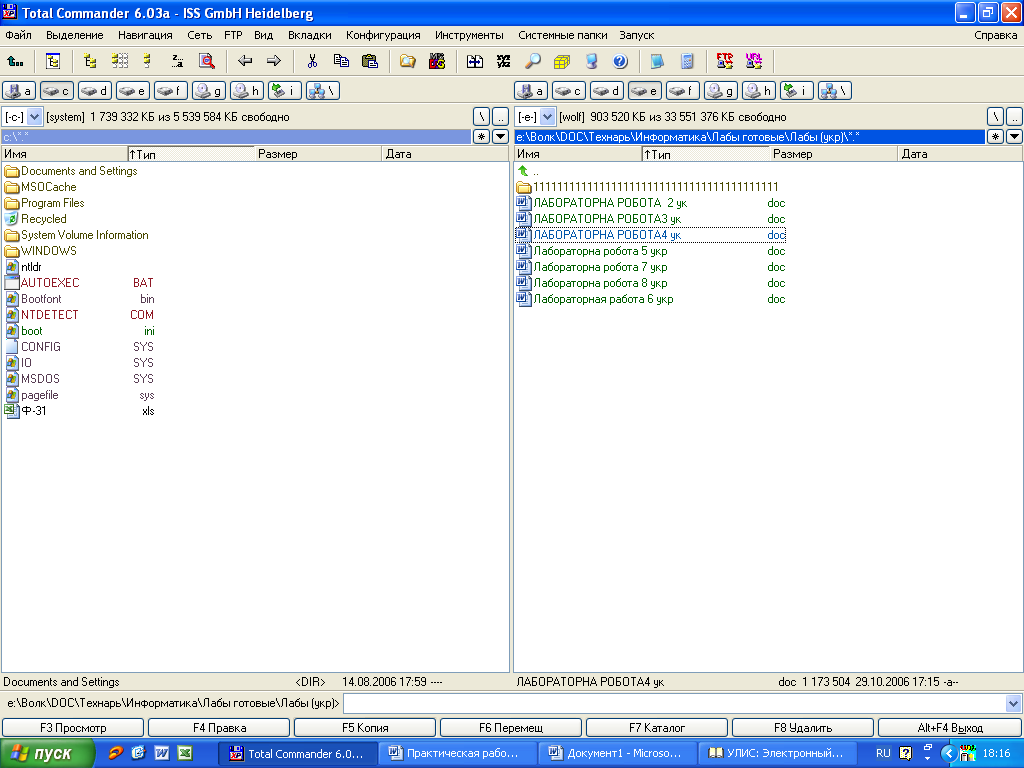Click the multi-rename tool icon
This screenshot has height=768, width=1024.
click(x=504, y=61)
